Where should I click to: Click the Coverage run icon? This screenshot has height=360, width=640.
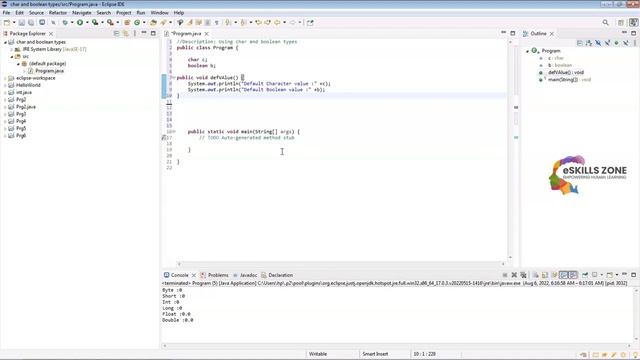(x=95, y=22)
